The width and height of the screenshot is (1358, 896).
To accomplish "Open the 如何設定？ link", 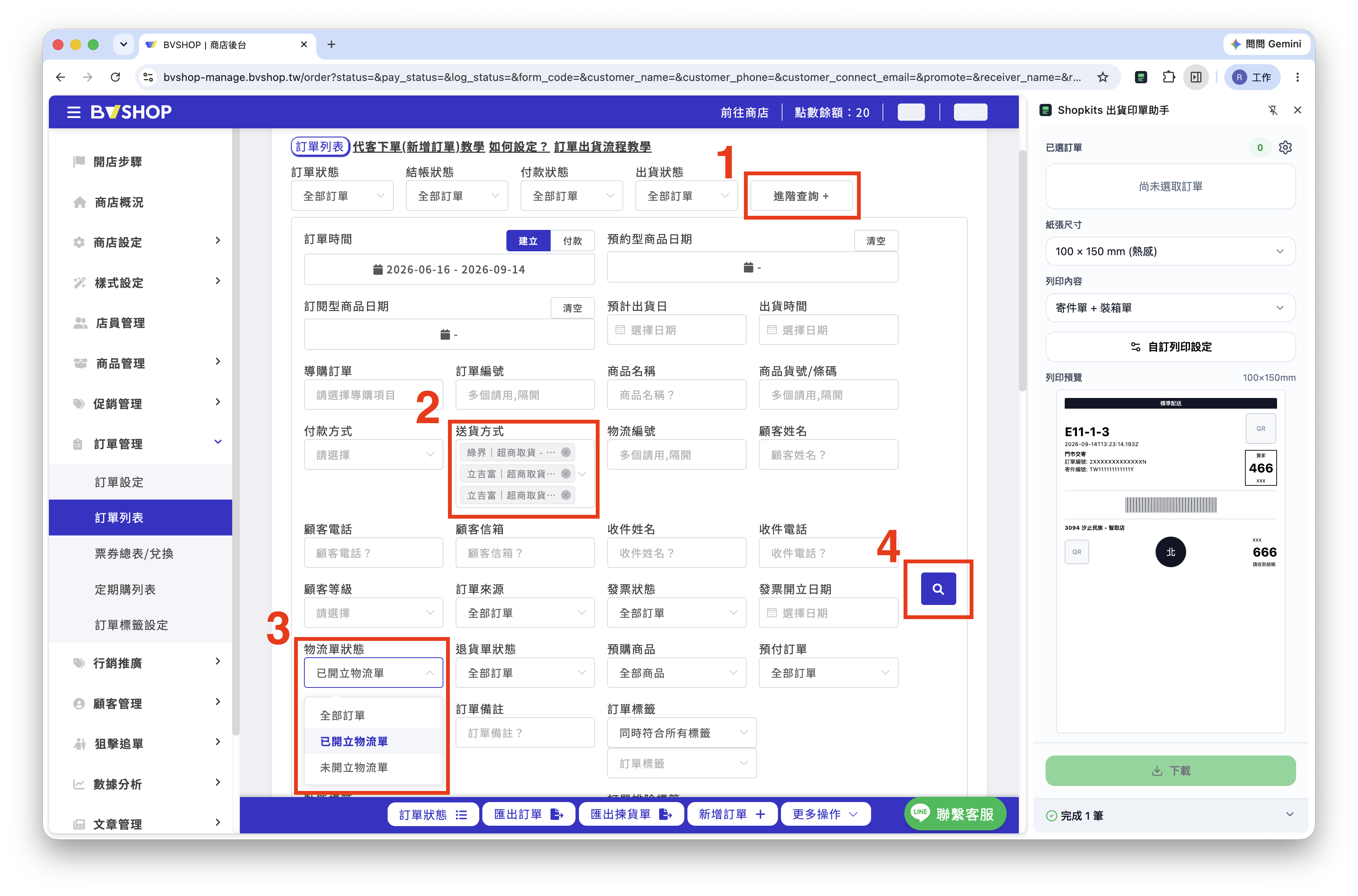I will (x=519, y=147).
